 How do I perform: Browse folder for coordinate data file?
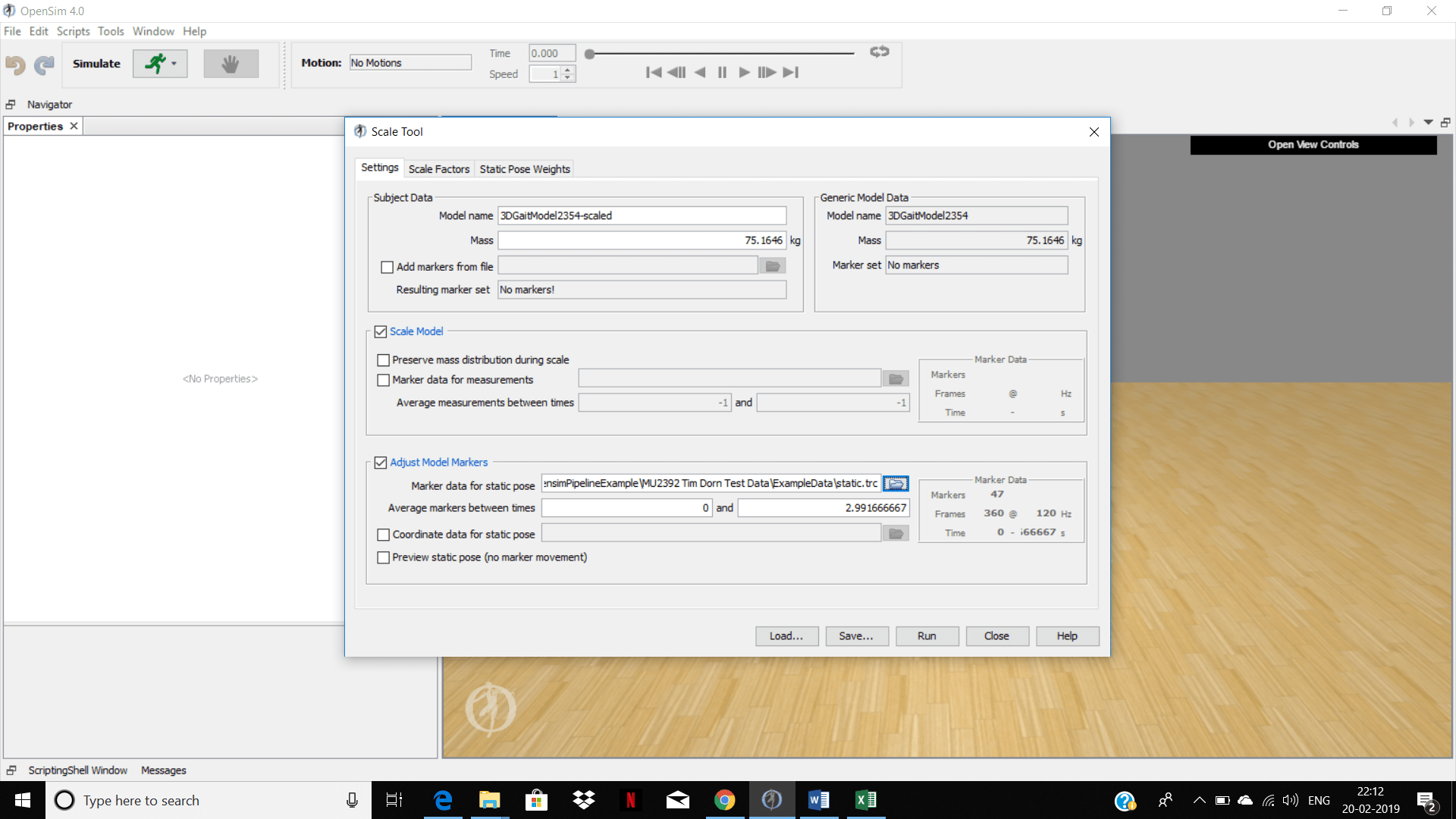tap(896, 534)
